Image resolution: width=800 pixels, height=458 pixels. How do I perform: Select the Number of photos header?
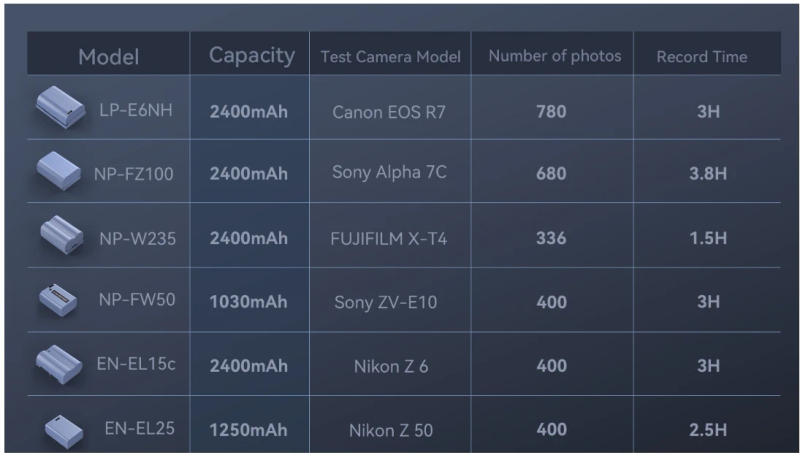point(554,57)
